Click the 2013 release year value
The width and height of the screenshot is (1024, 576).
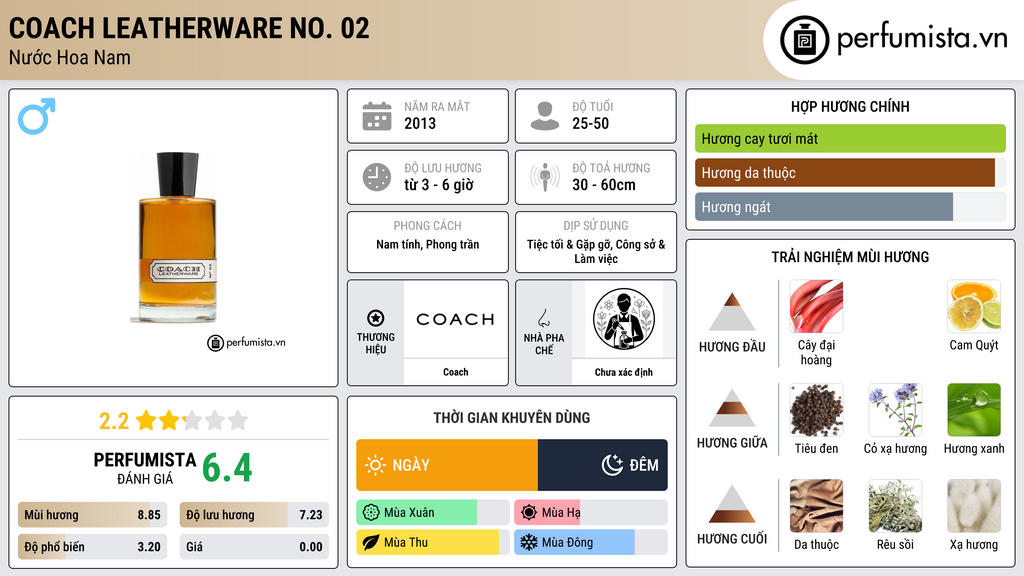[x=420, y=123]
